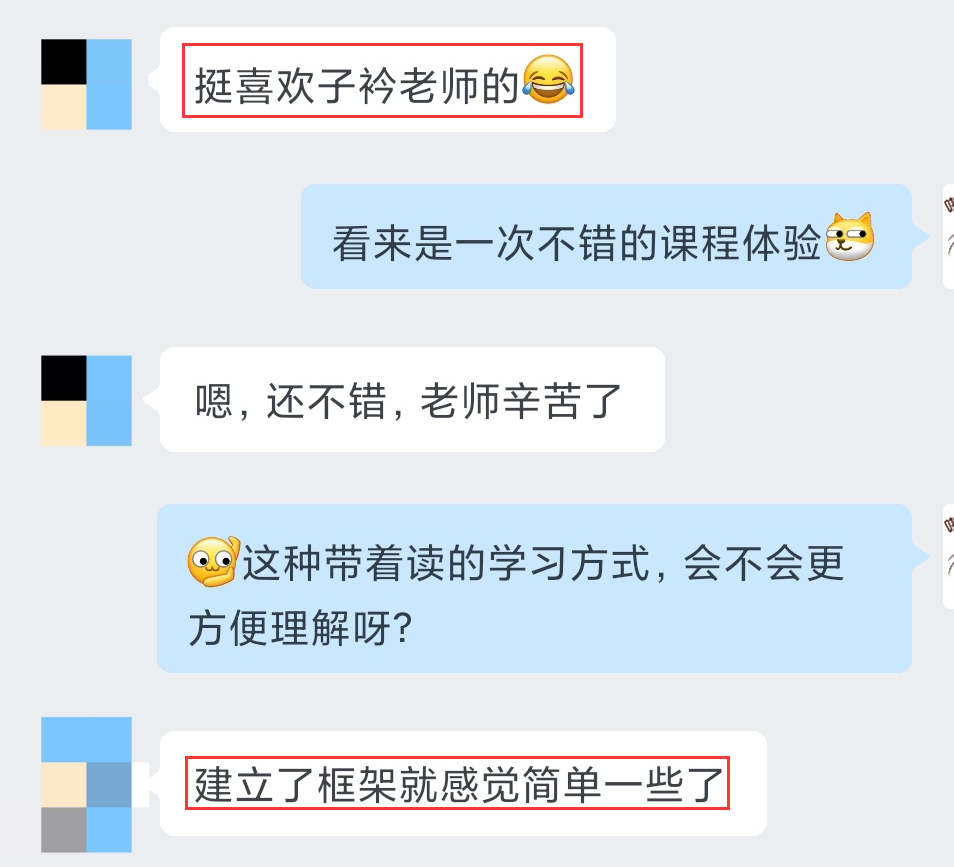Open avatar beside 嗯，还不错，老师辛苦了 message
This screenshot has height=867, width=954.
[86, 401]
